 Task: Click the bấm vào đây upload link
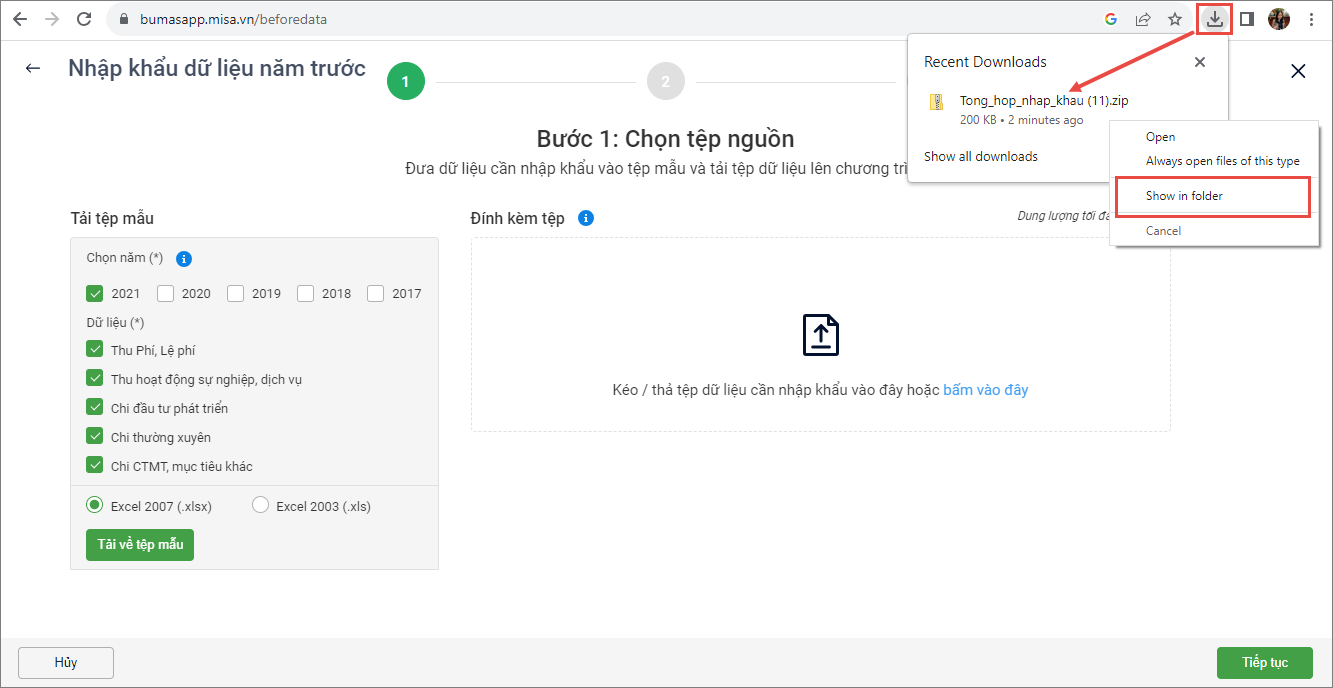pos(985,390)
